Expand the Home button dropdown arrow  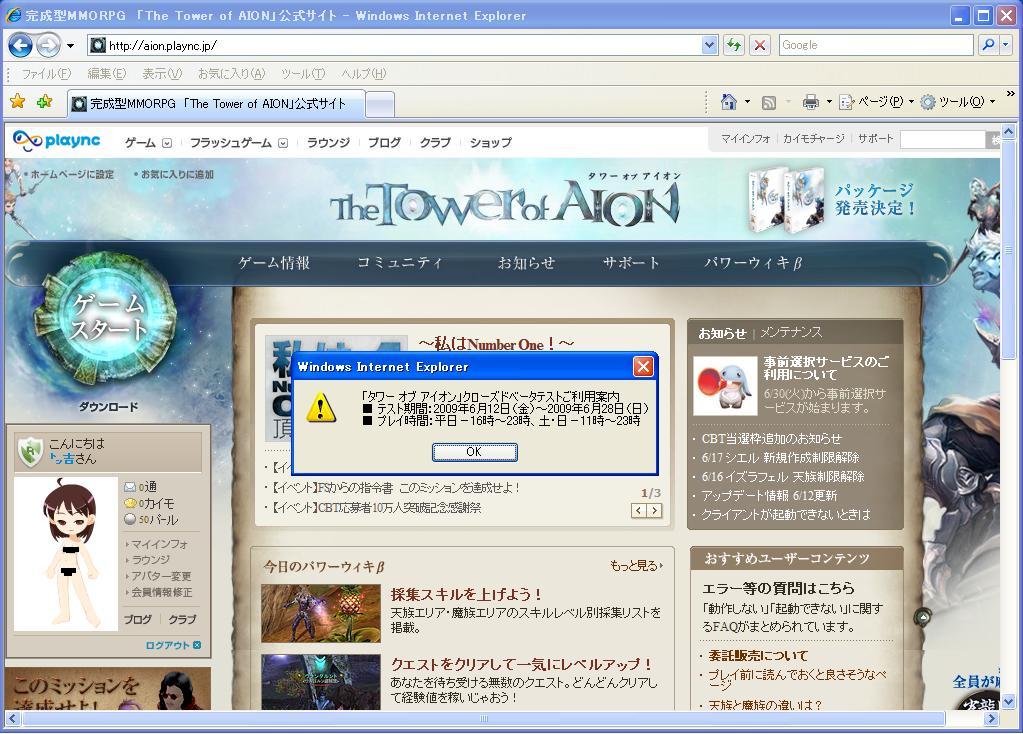coord(748,102)
